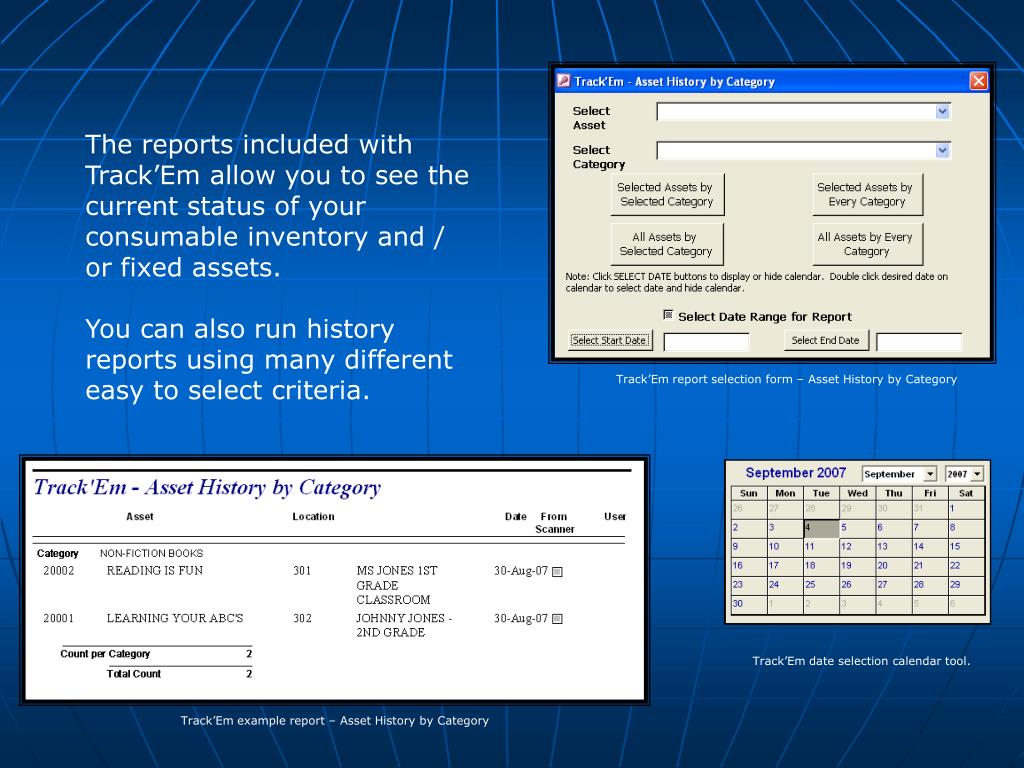Screen dimensions: 1024x768
Task: Pick September 30 on the calendar
Action: [x=748, y=604]
